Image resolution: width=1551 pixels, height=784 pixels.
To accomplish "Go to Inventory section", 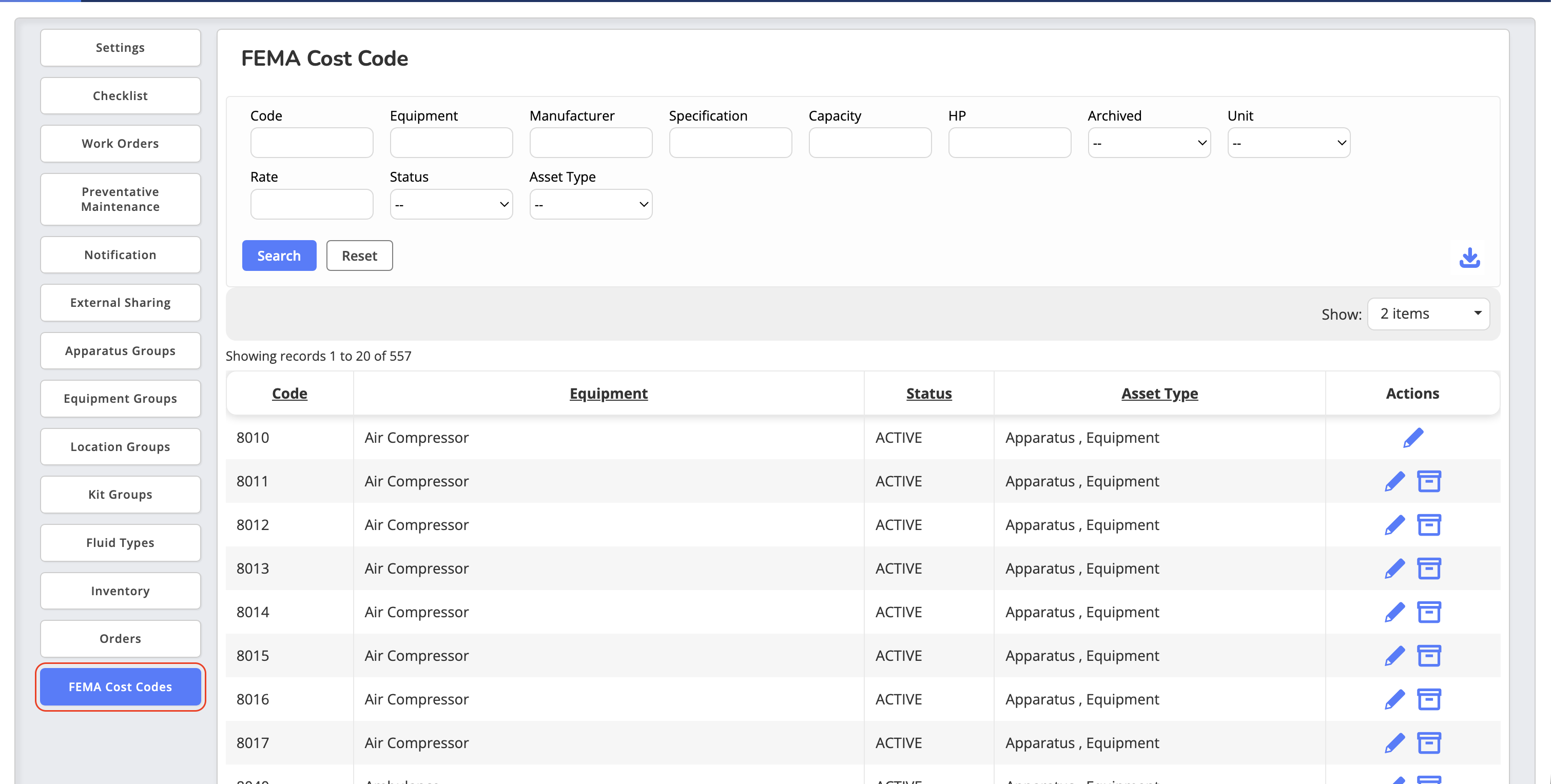I will pyautogui.click(x=121, y=591).
